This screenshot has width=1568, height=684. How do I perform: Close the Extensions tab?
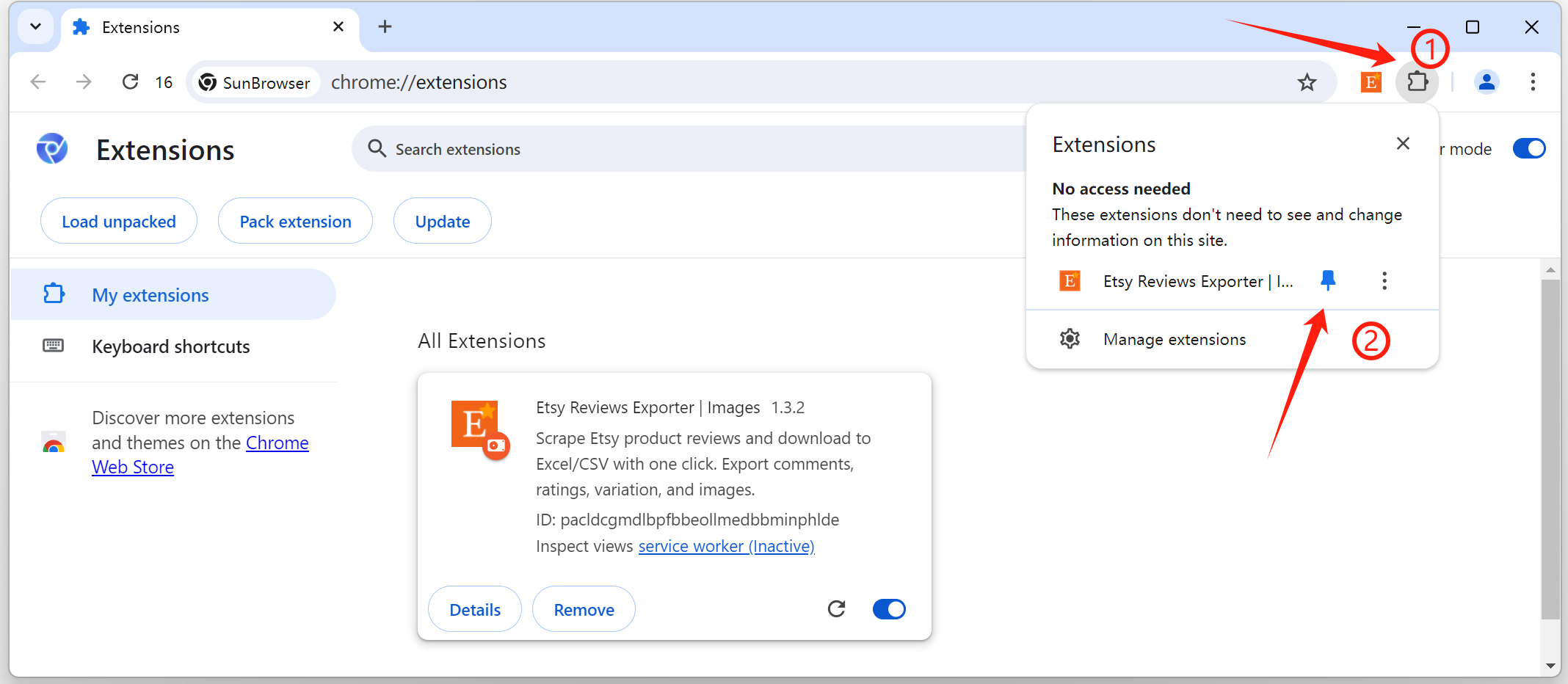tap(338, 27)
